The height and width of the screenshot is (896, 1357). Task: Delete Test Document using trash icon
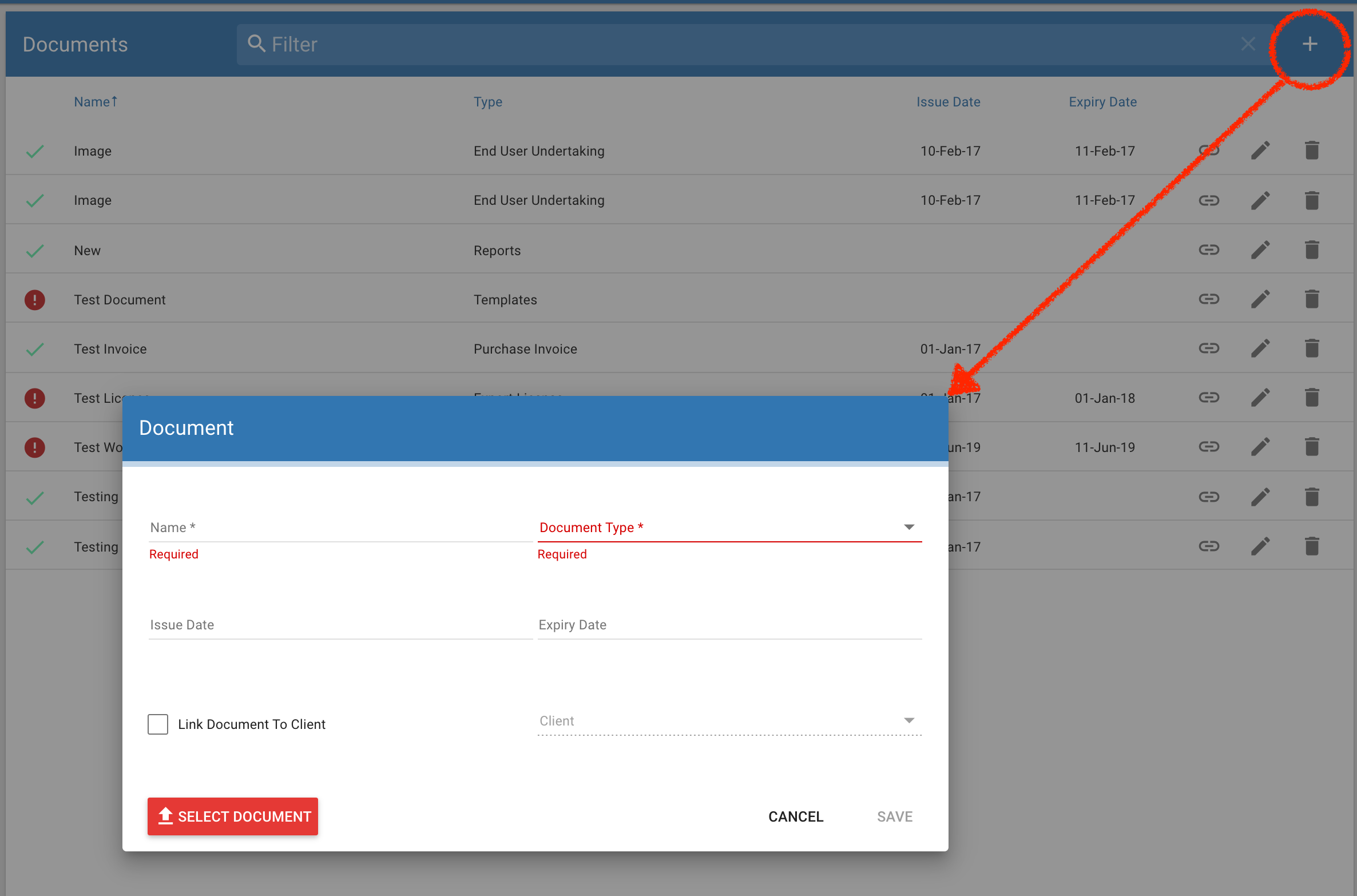pos(1312,299)
